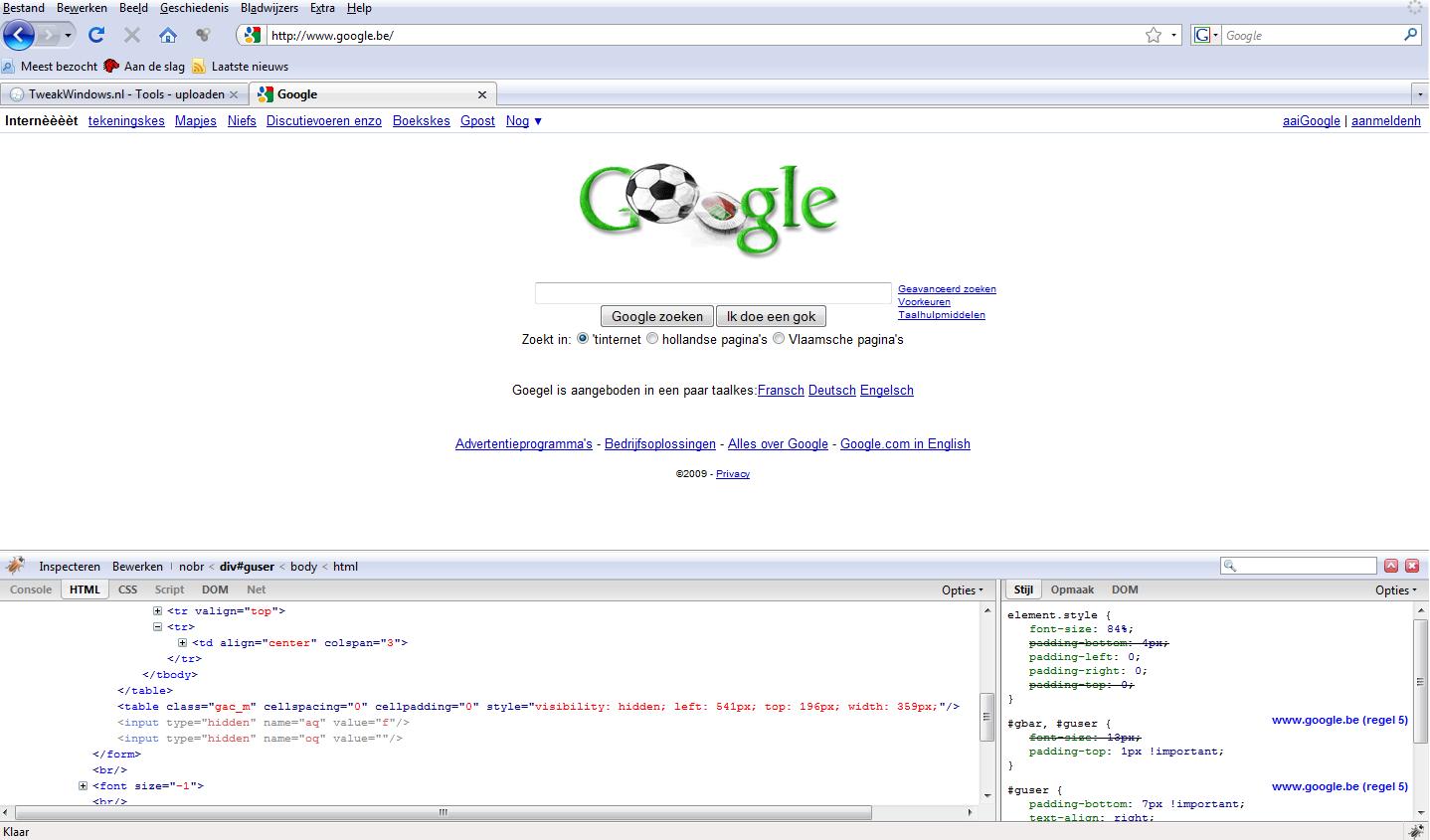
Task: Click the Firebug bug logo icon
Action: point(15,567)
